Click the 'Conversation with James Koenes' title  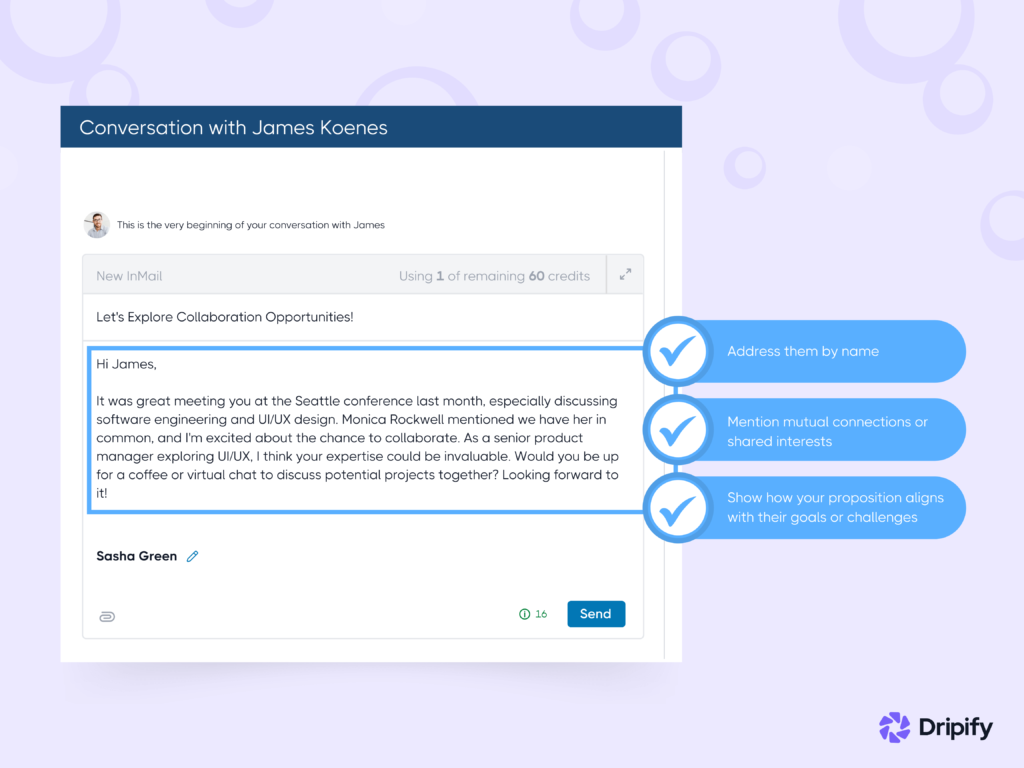pyautogui.click(x=234, y=127)
